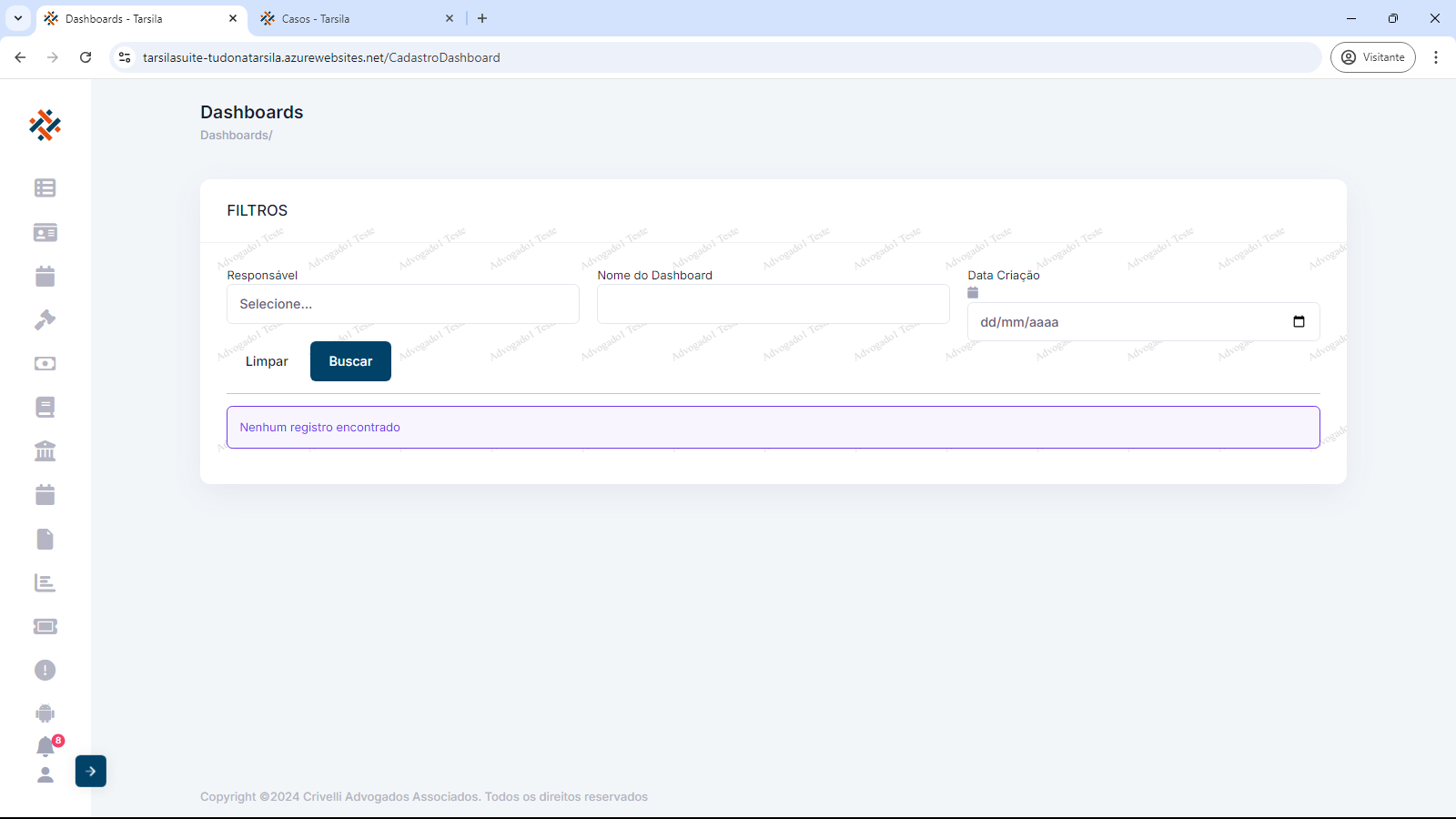Open the courthouse building icon in the sidebar
1456x819 pixels.
pos(45,450)
